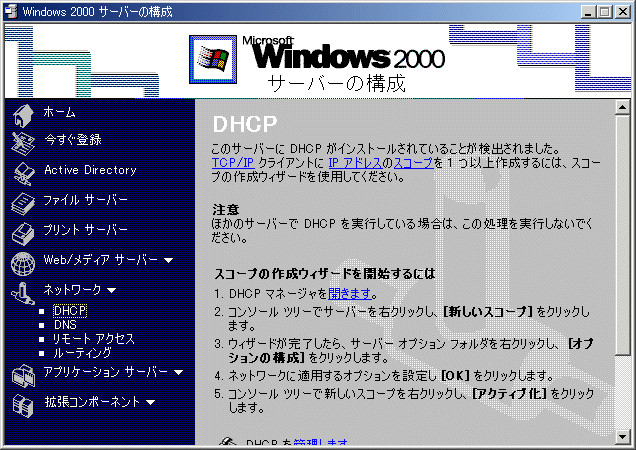
Task: Maximize the server configuration window
Action: point(604,12)
